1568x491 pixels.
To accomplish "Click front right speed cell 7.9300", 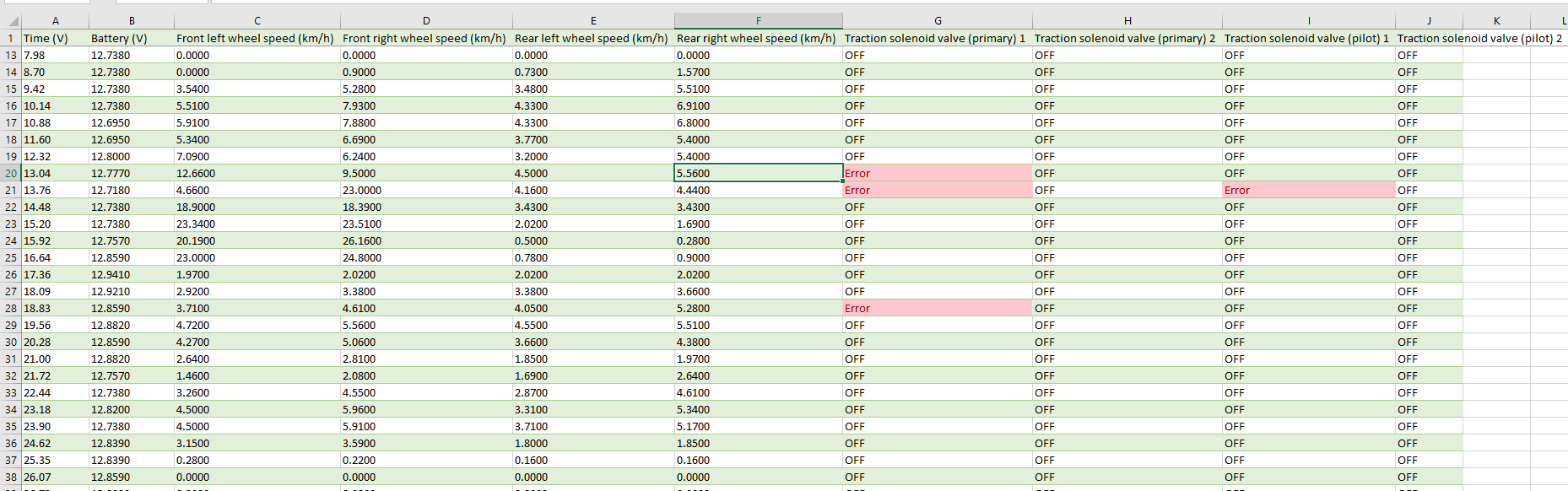I will [x=426, y=105].
